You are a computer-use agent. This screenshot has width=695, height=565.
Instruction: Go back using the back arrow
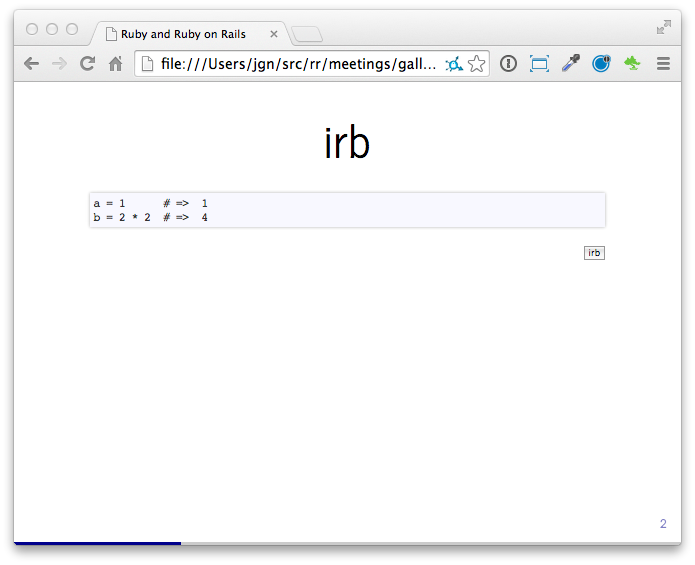(x=31, y=64)
